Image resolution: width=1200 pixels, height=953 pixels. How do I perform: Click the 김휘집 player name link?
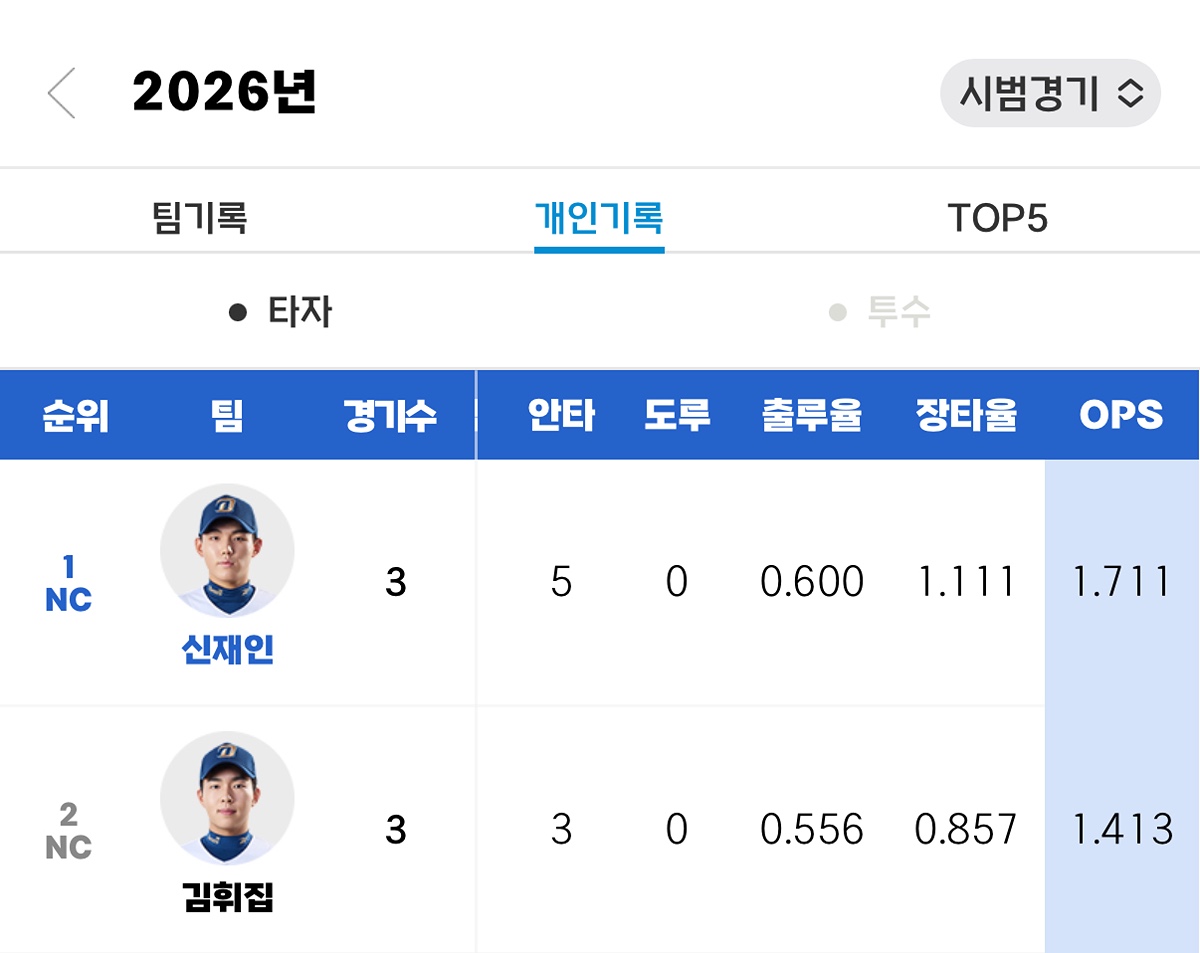(228, 898)
